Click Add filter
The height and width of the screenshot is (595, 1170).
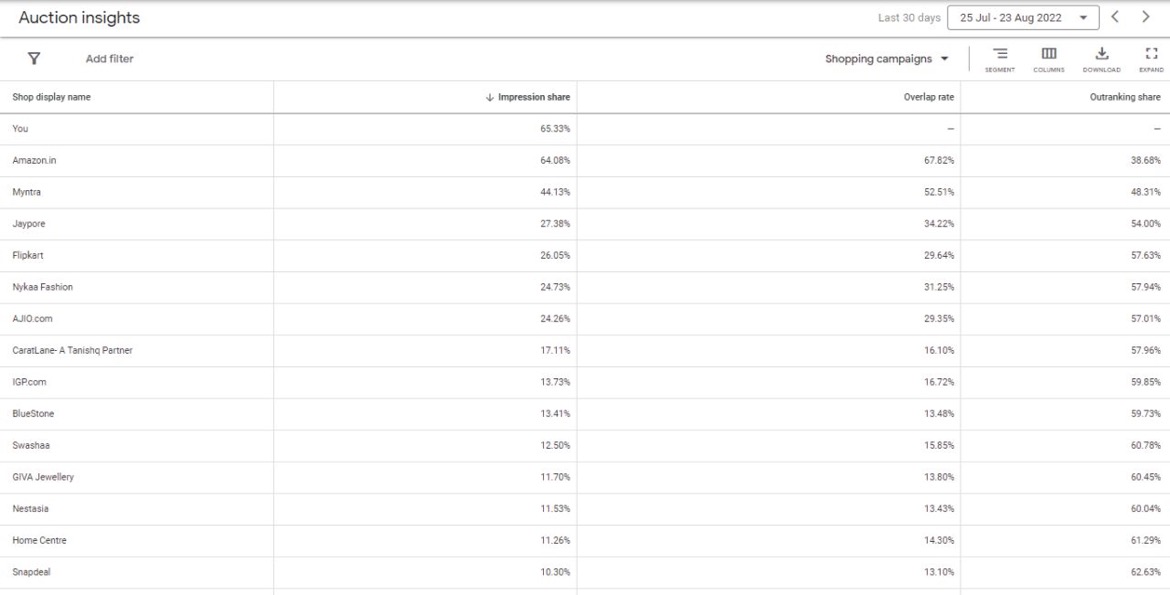(x=110, y=59)
